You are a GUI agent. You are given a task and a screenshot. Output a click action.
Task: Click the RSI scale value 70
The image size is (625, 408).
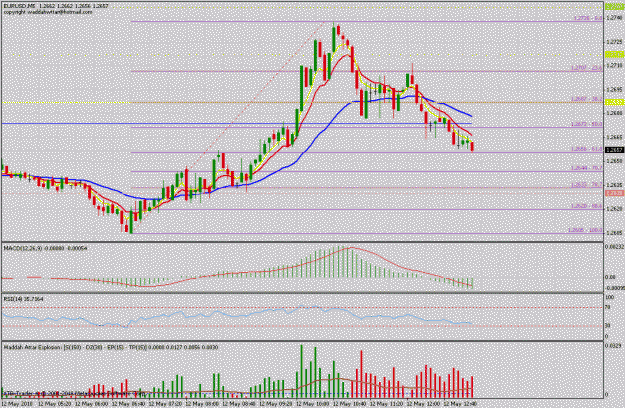[608, 307]
